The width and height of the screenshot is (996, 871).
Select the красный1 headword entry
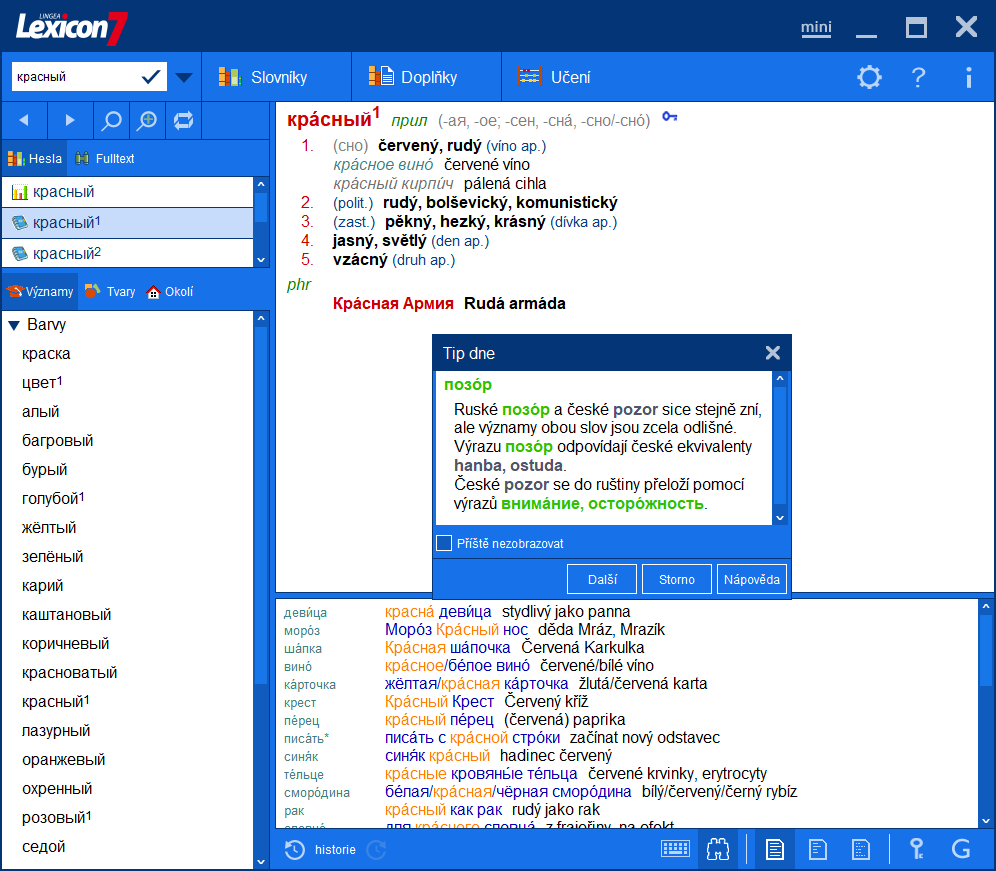(x=128, y=223)
